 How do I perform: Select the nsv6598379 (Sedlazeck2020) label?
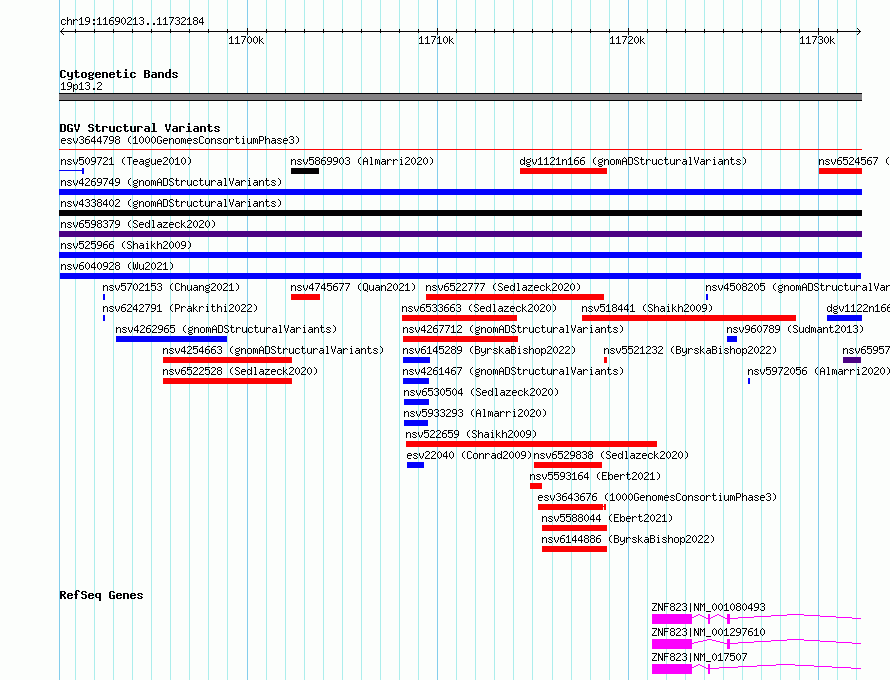click(x=138, y=224)
